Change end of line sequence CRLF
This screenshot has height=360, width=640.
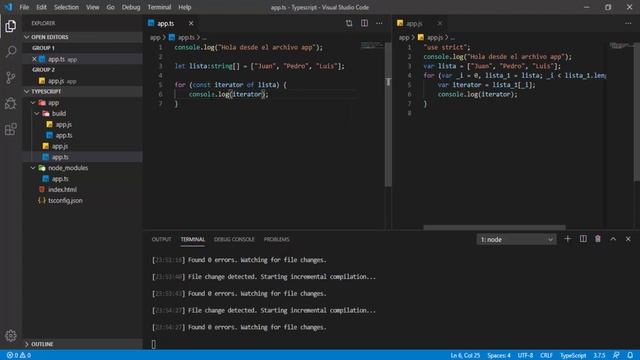click(546, 356)
